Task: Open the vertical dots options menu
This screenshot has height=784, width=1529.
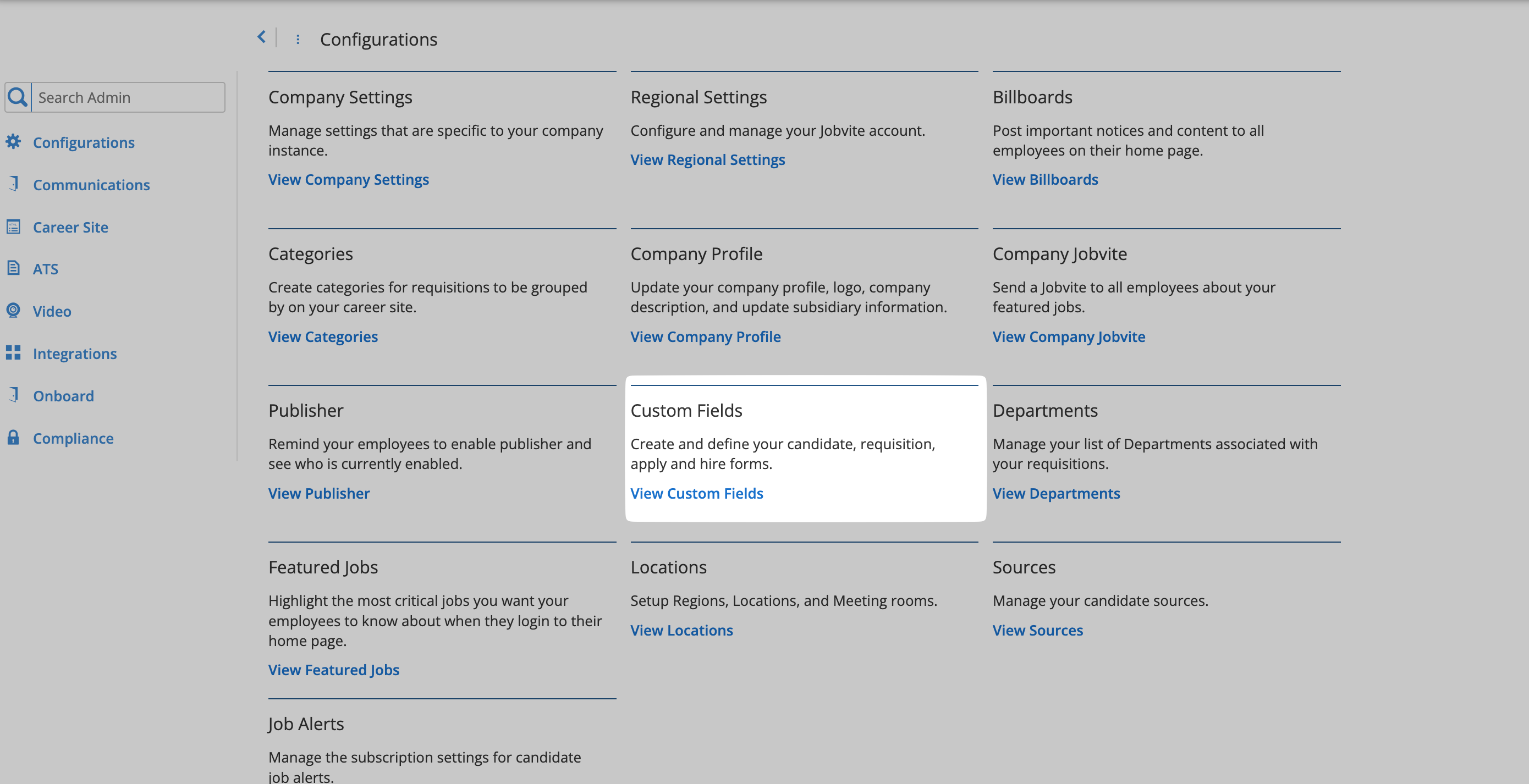Action: point(298,39)
